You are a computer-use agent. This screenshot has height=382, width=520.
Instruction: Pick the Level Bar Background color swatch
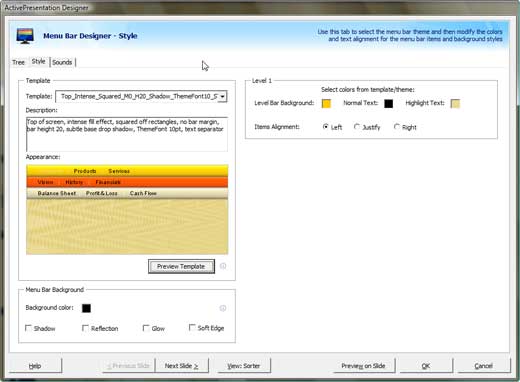point(326,103)
